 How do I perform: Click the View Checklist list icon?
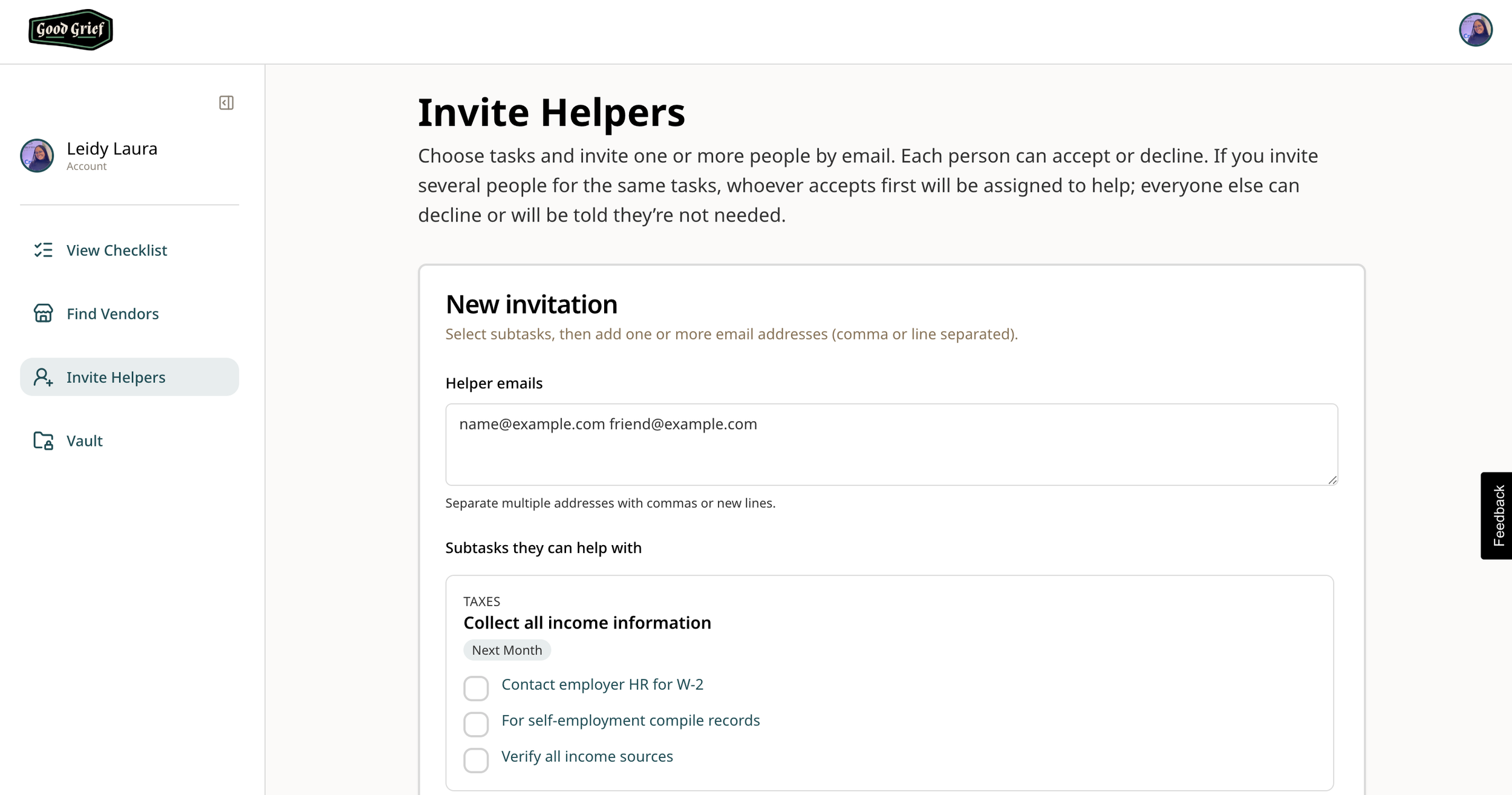pos(43,250)
